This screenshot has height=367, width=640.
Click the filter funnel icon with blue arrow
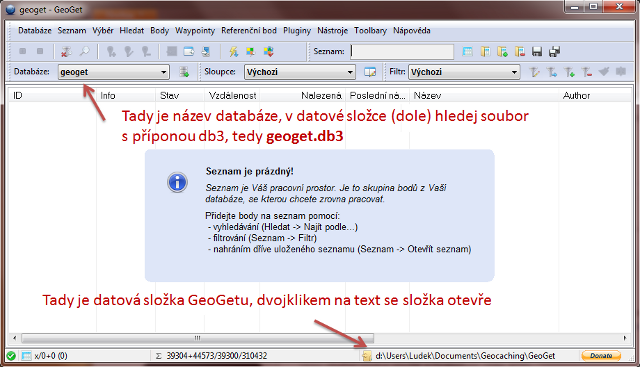pos(552,72)
